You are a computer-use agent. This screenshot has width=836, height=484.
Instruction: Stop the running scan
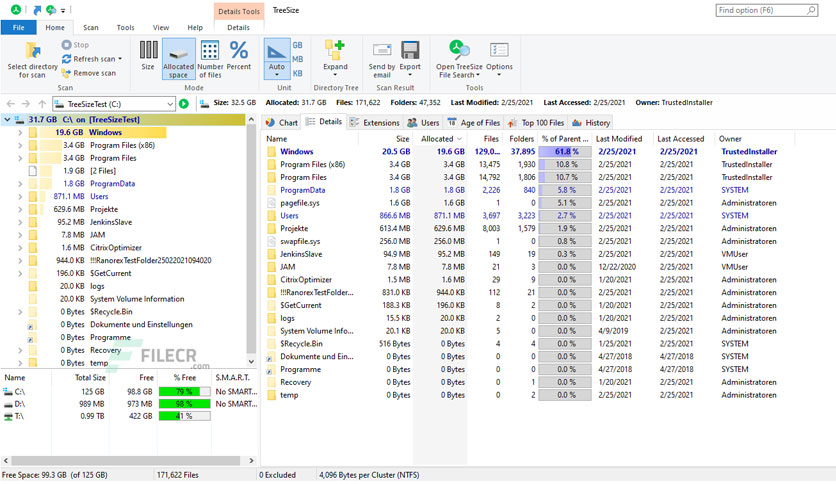(x=75, y=45)
